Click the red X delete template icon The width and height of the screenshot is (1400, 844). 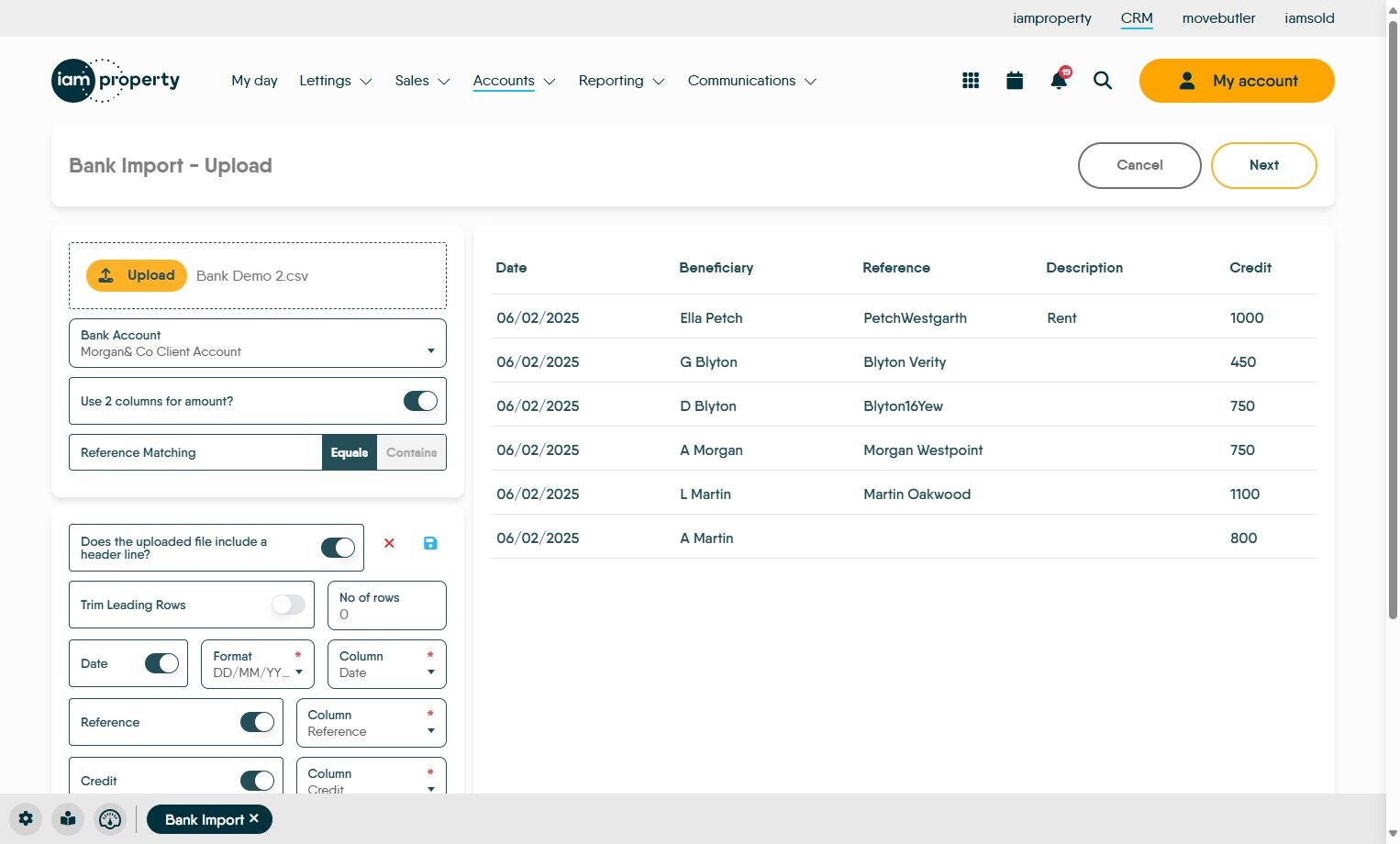click(389, 543)
